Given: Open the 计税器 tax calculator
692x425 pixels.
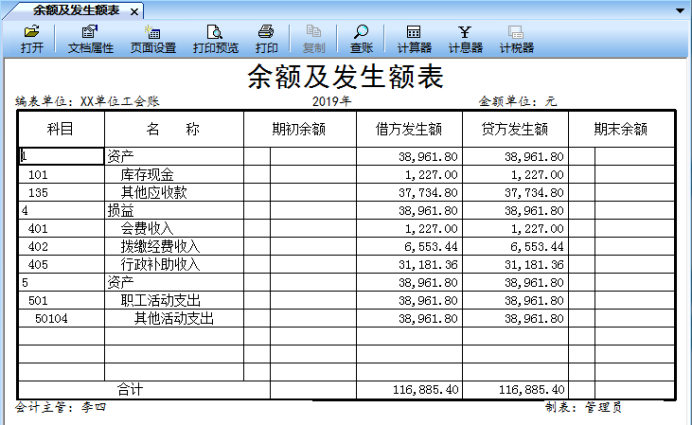Looking at the screenshot, I should [516, 39].
